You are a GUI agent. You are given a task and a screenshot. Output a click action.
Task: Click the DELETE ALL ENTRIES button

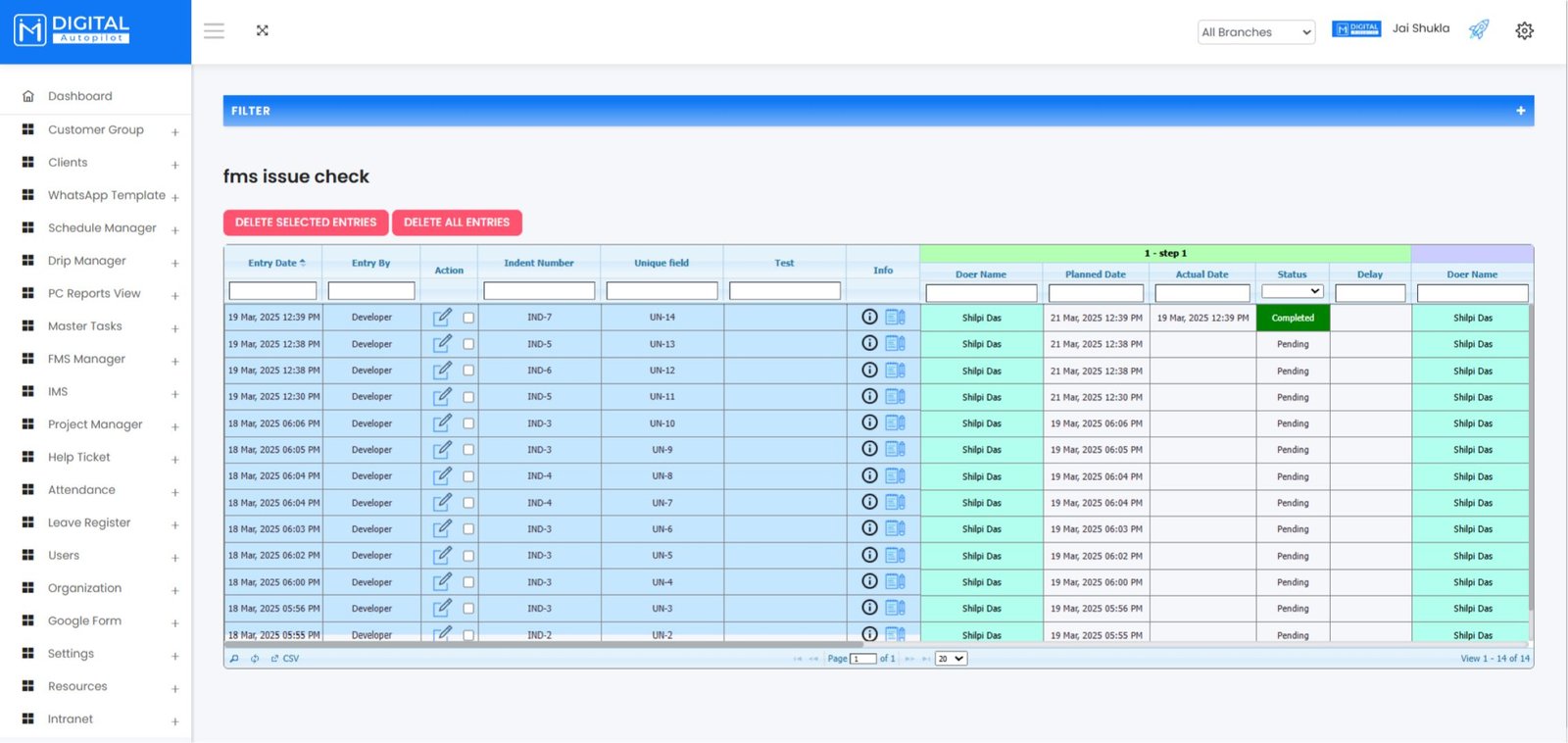point(457,223)
